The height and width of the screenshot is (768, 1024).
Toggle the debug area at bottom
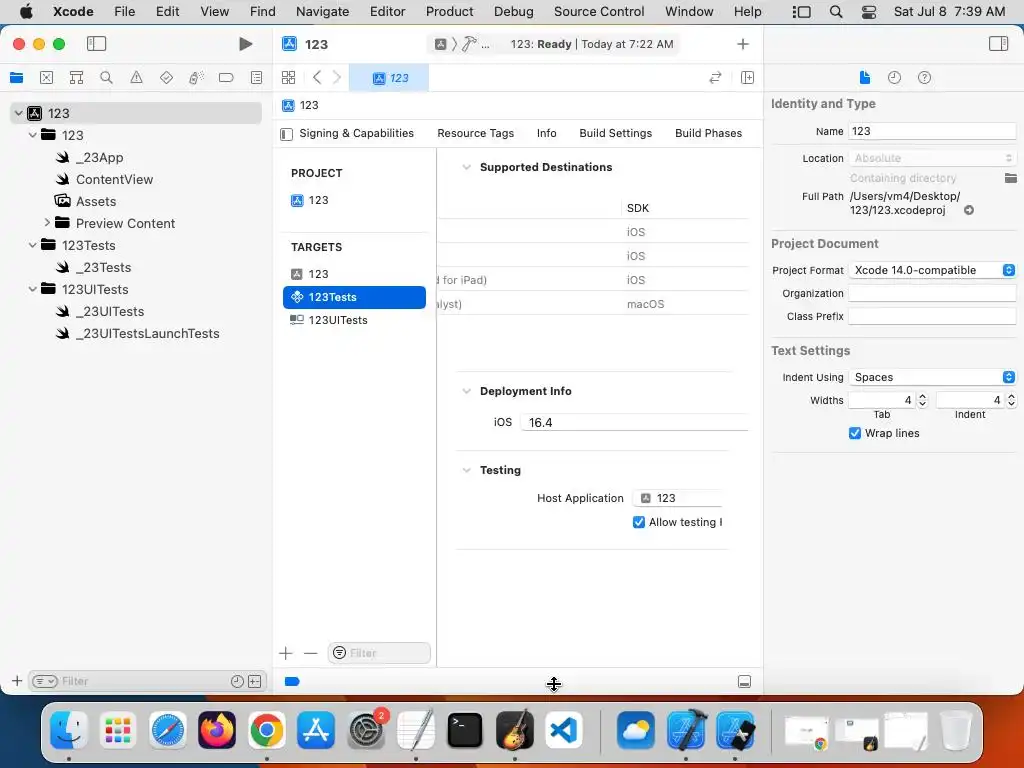[744, 682]
